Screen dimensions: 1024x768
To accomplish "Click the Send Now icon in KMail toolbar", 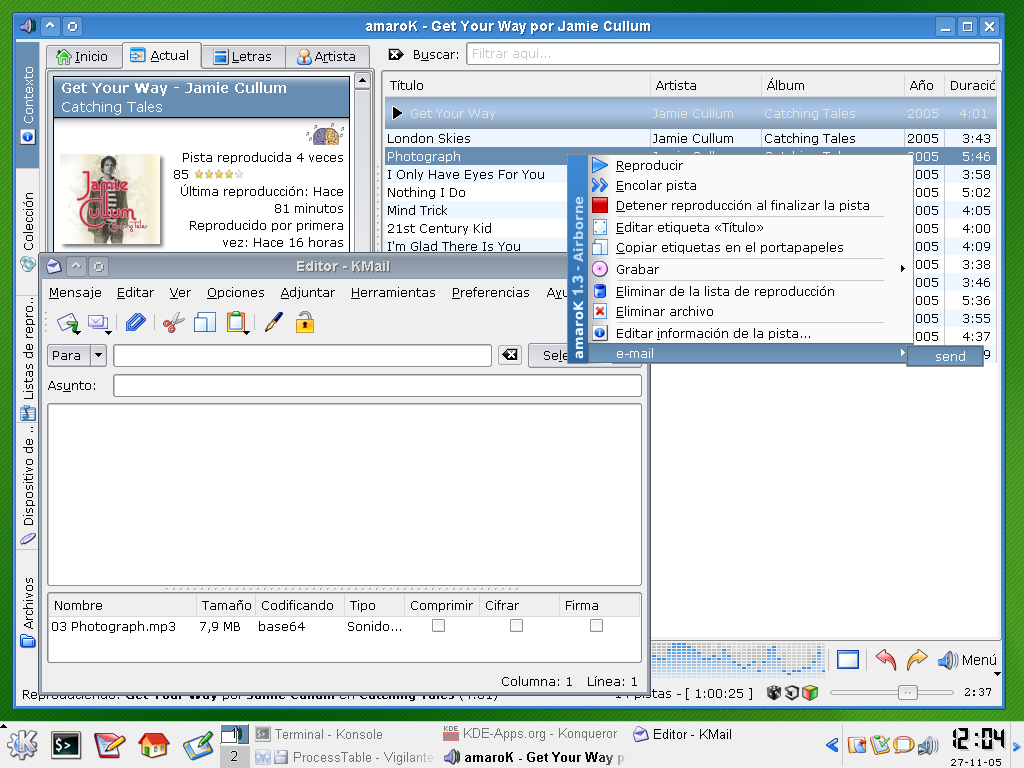I will click(68, 323).
